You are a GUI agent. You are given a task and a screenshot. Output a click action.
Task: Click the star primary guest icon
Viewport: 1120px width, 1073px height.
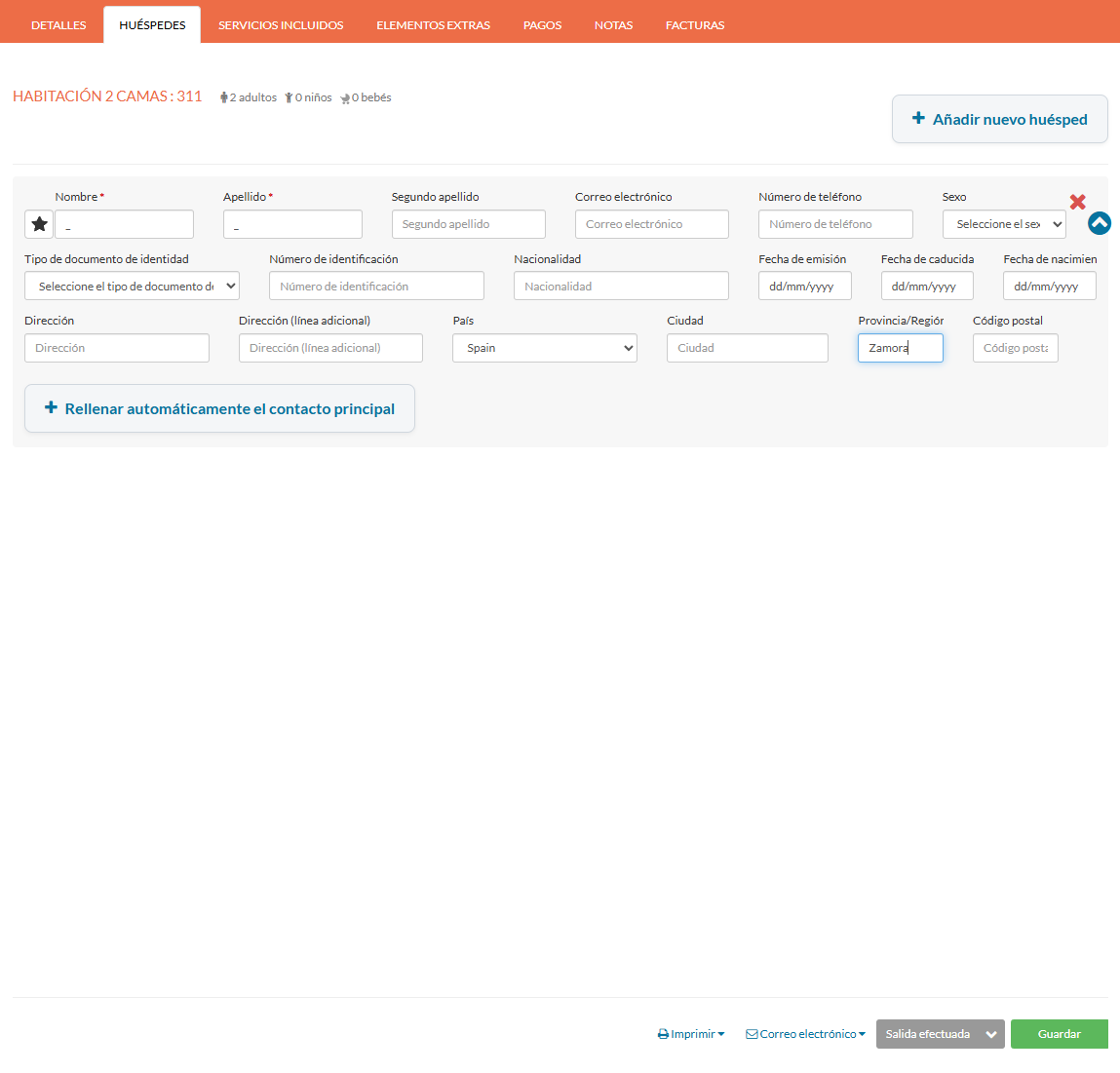click(39, 224)
